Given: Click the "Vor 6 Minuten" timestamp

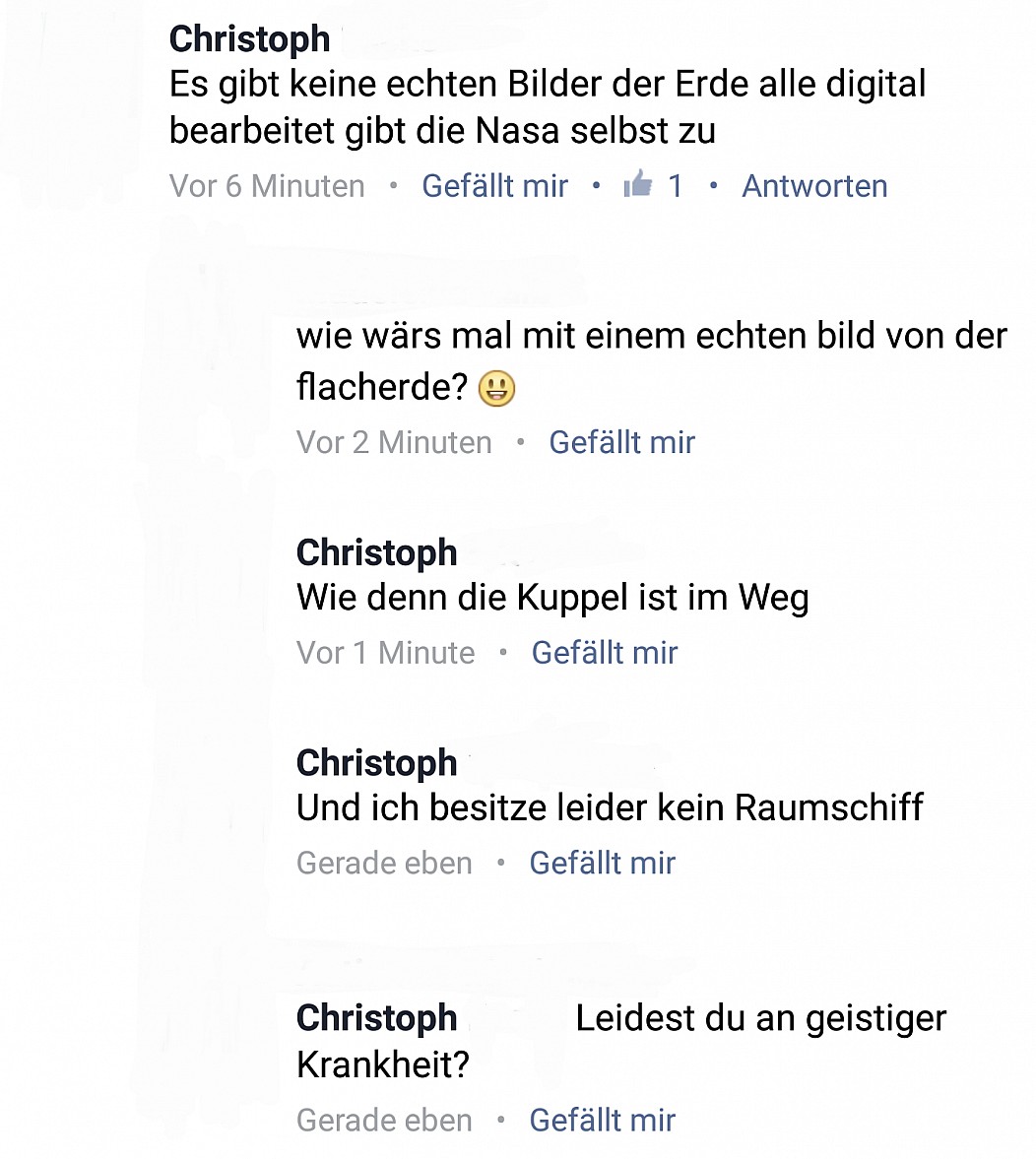Looking at the screenshot, I should click(x=267, y=186).
